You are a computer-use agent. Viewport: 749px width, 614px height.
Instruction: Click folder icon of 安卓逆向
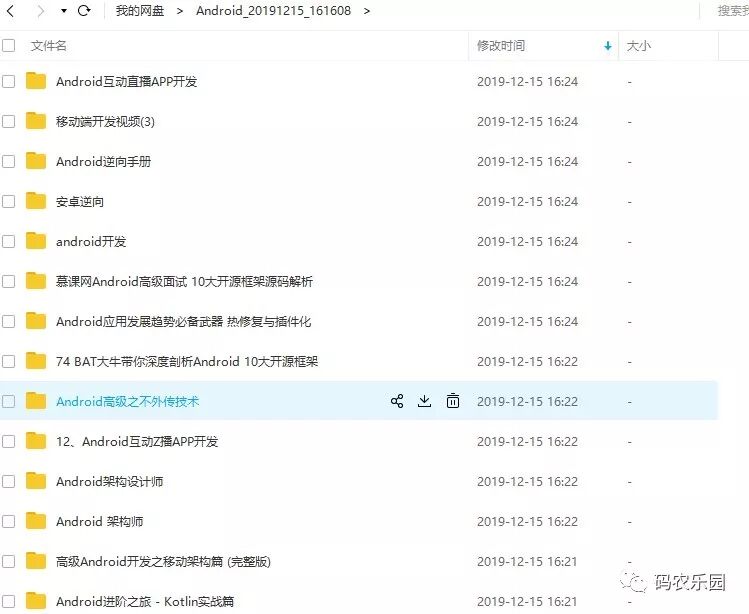pos(36,201)
